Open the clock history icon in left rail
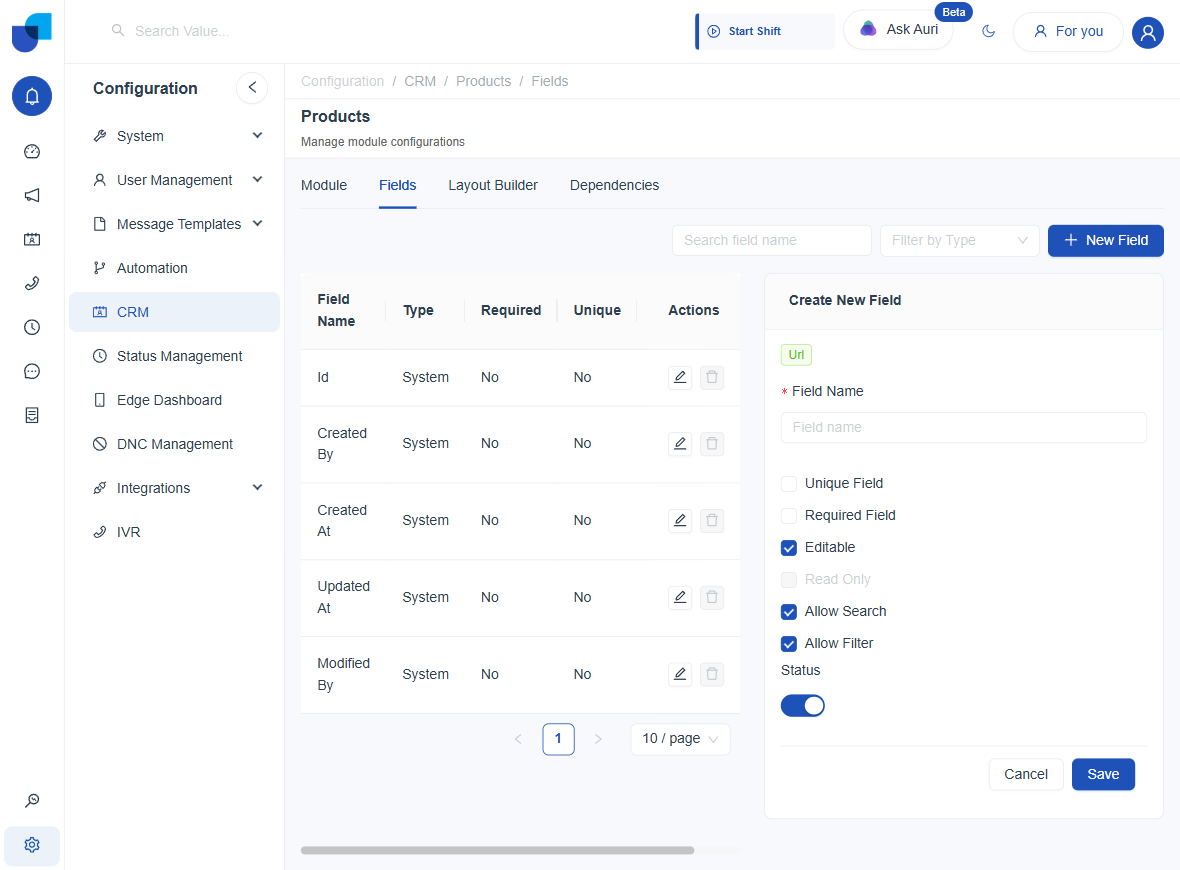Screen dimensions: 1180x870 pyautogui.click(x=32, y=327)
